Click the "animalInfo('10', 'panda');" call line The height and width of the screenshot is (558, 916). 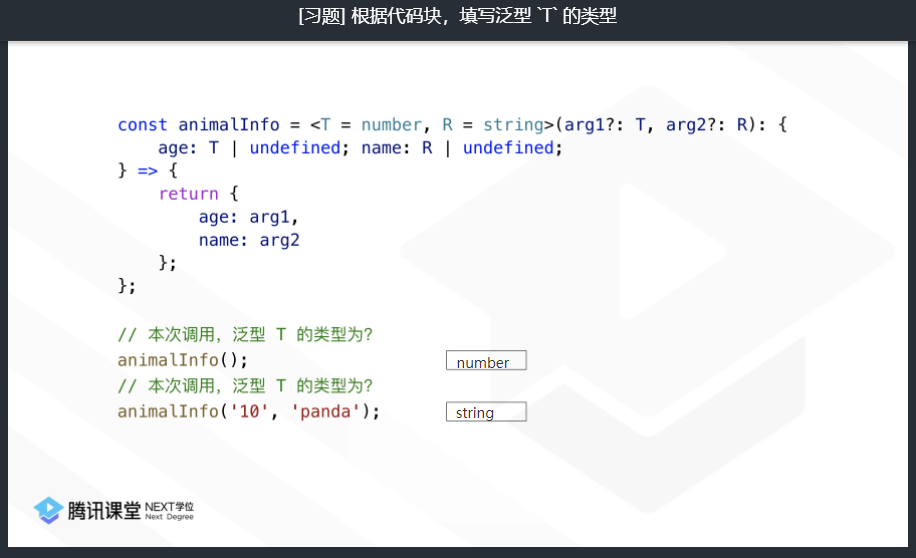[249, 411]
